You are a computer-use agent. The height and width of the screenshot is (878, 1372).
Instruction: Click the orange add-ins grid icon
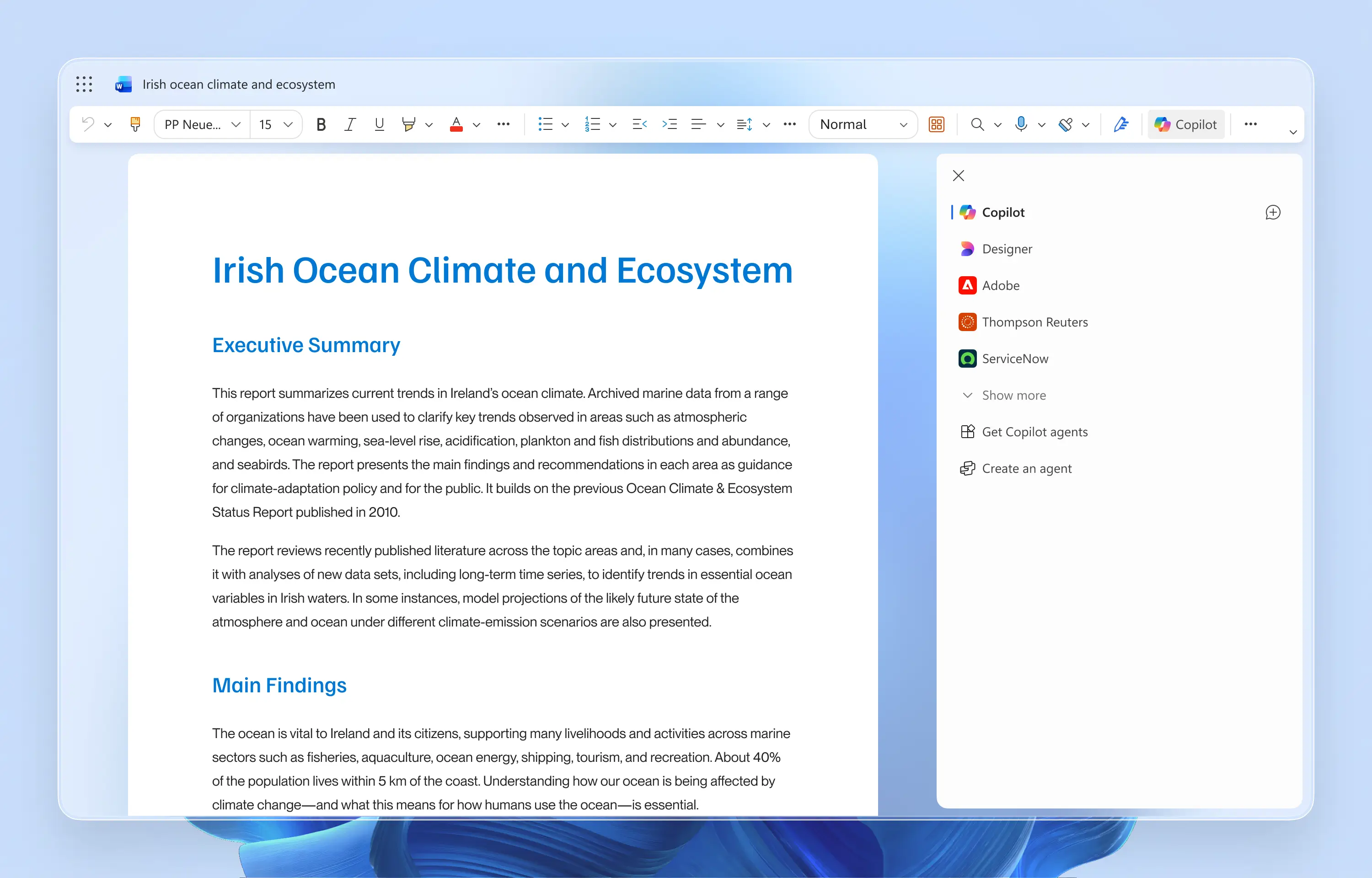point(937,124)
